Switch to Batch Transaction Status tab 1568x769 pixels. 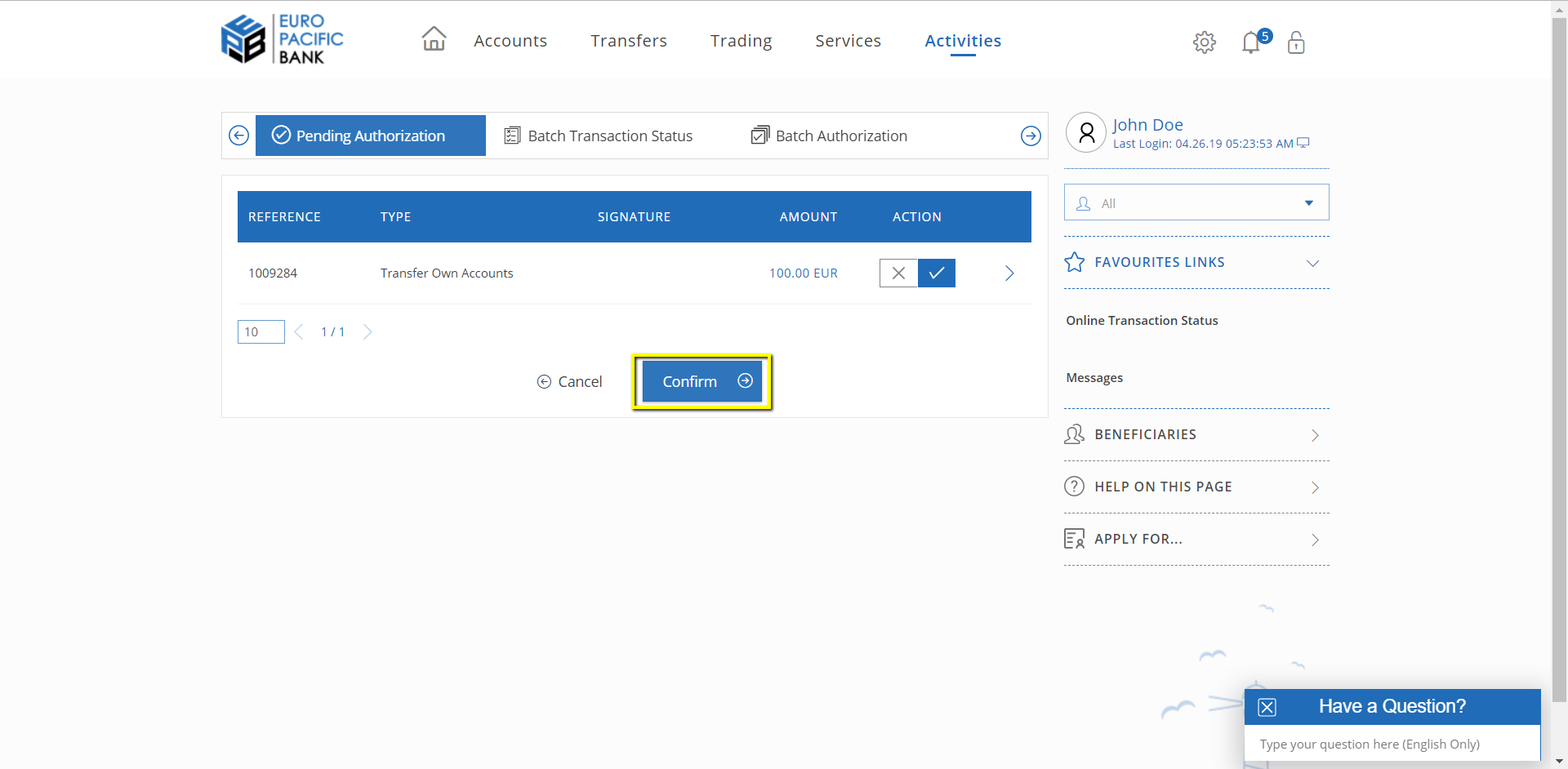[599, 136]
